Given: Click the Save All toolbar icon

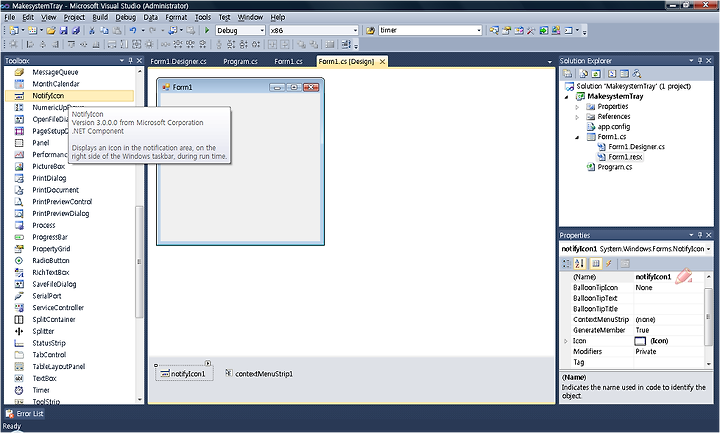Looking at the screenshot, I should 76,30.
